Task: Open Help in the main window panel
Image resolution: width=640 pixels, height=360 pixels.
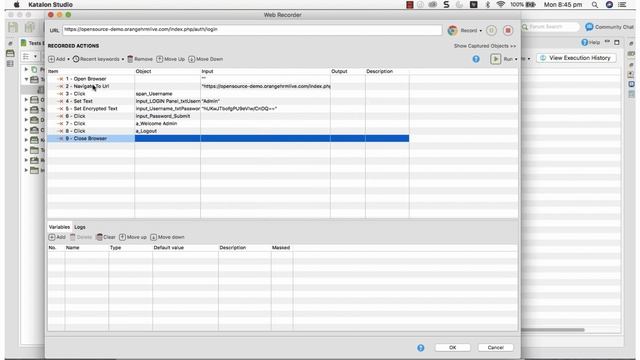Action: click(x=590, y=42)
